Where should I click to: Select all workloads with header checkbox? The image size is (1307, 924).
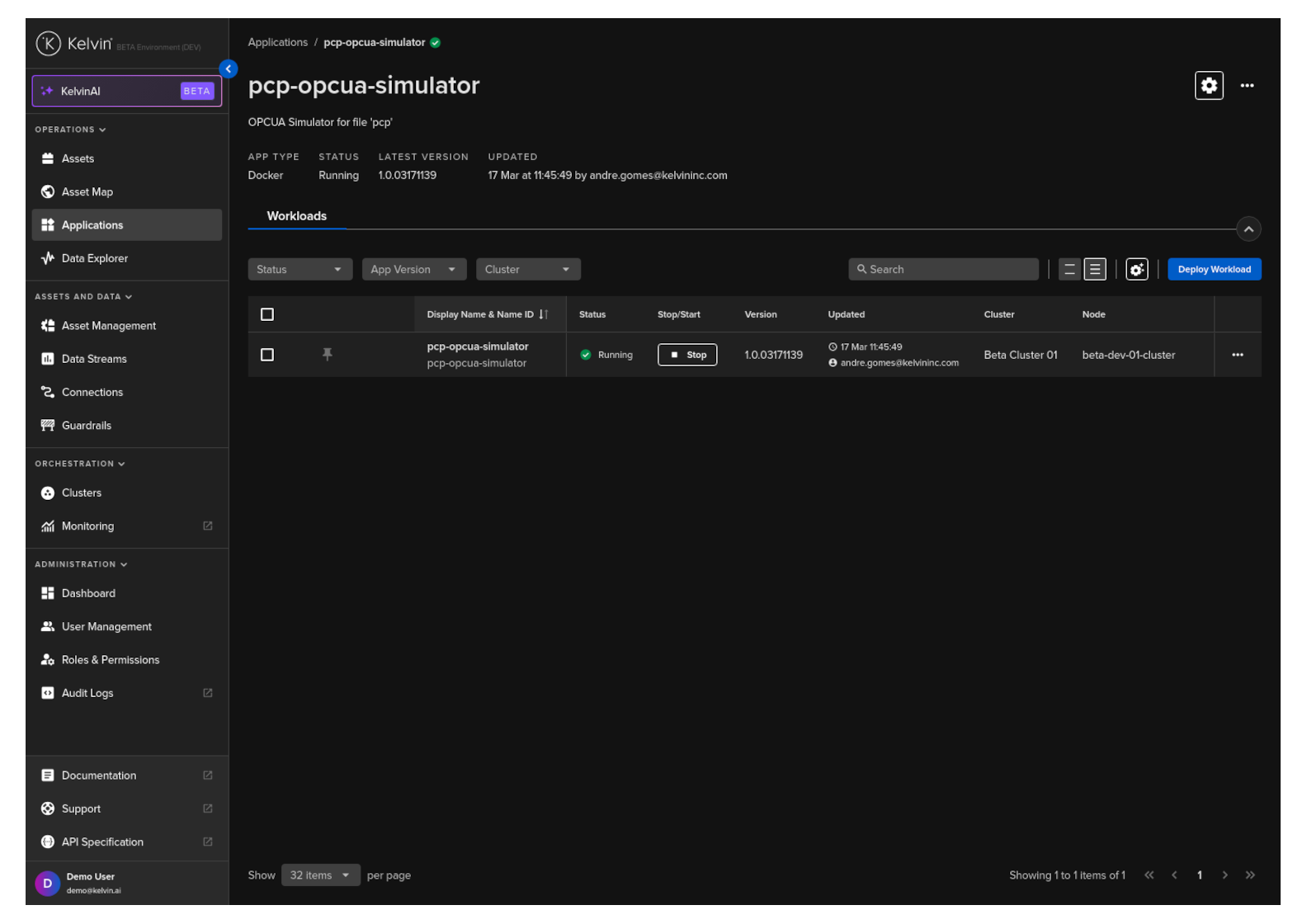(267, 314)
